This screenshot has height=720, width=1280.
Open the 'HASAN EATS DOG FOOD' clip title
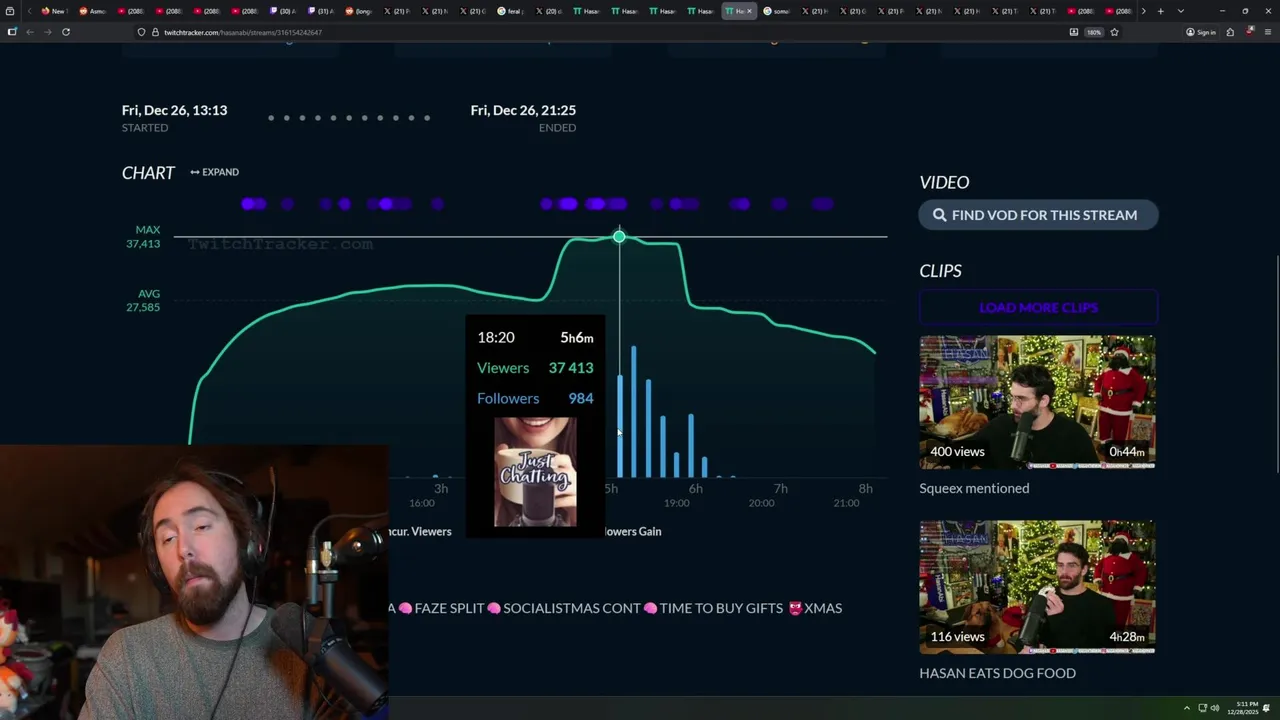click(997, 673)
